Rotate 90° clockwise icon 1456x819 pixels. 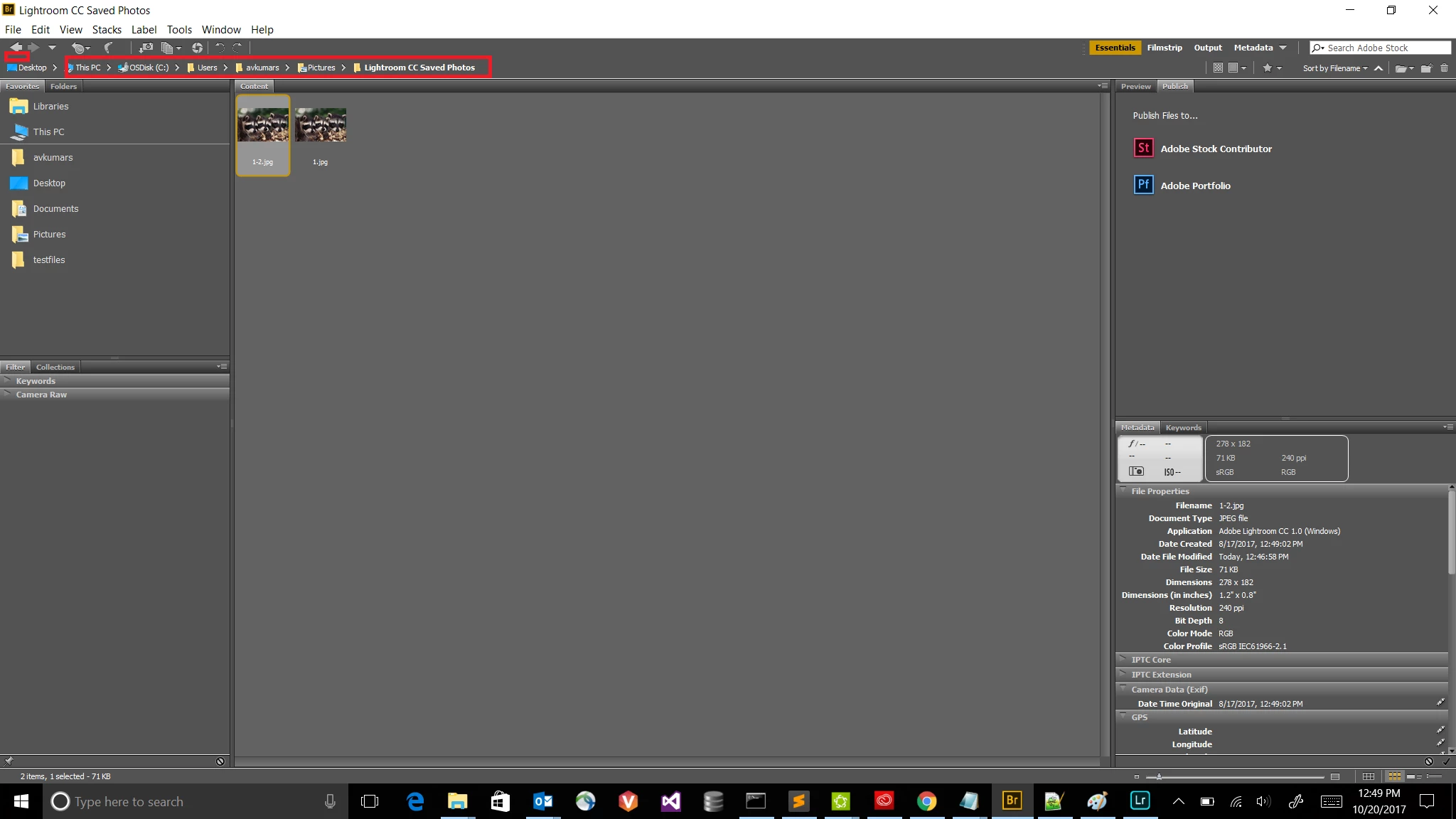coord(237,48)
